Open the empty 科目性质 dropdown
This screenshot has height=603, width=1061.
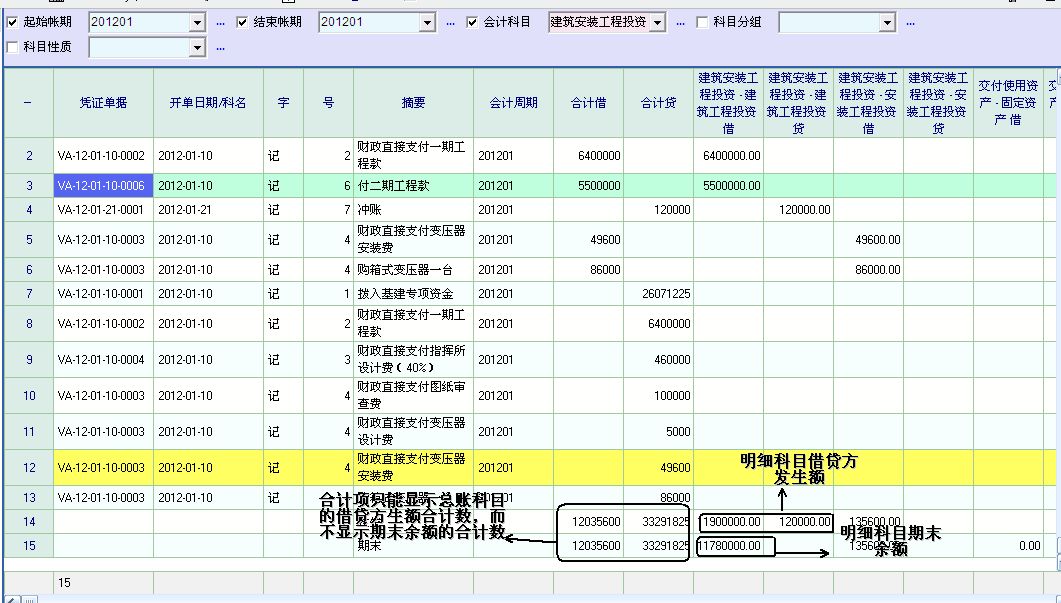[197, 47]
